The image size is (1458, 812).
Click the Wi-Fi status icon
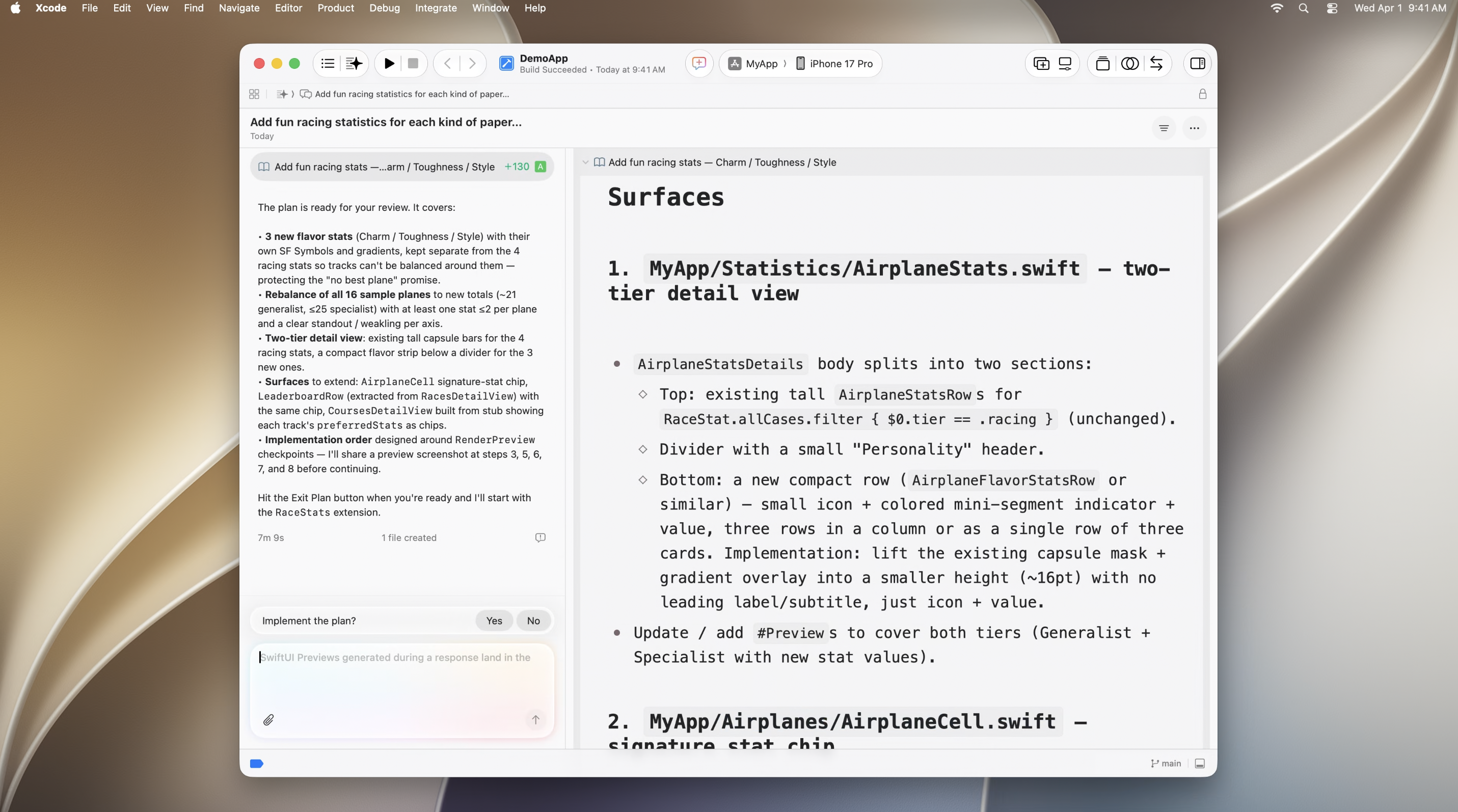(x=1276, y=8)
